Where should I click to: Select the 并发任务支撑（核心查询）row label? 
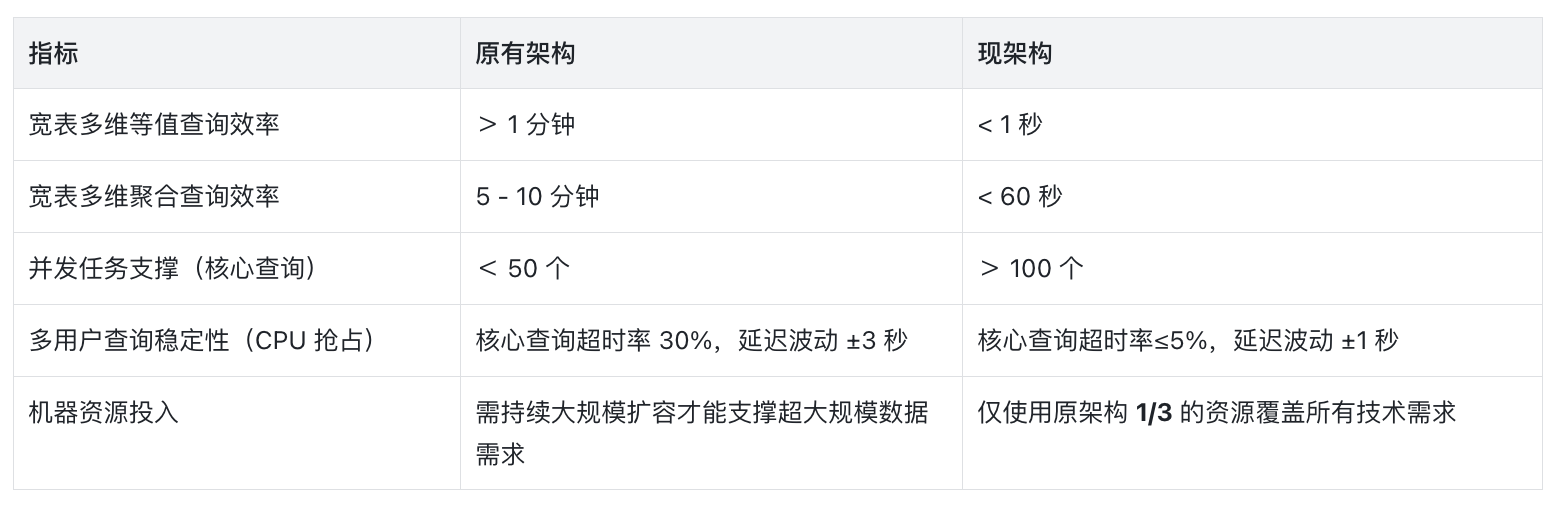coord(173,269)
